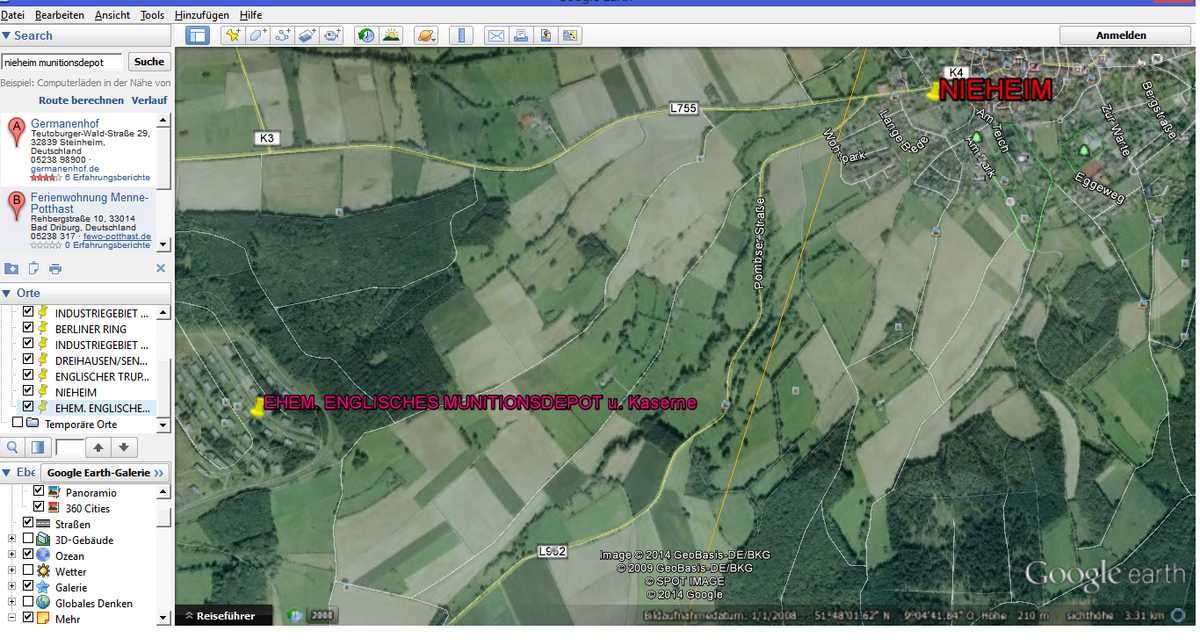This screenshot has width=1200, height=640.
Task: Print the search results from the panel
Action: (x=55, y=268)
